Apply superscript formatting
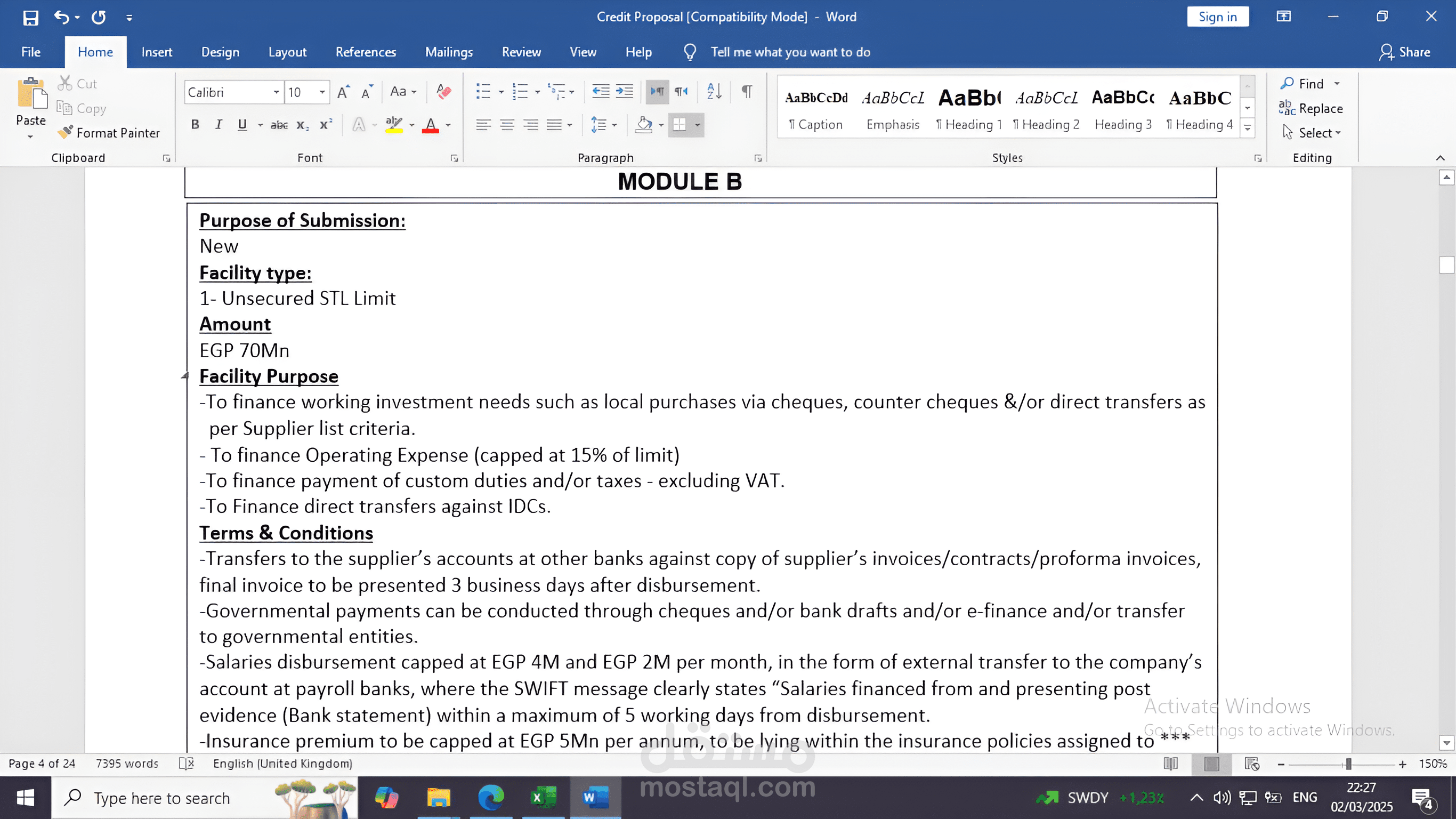This screenshot has width=1456, height=819. [x=326, y=125]
